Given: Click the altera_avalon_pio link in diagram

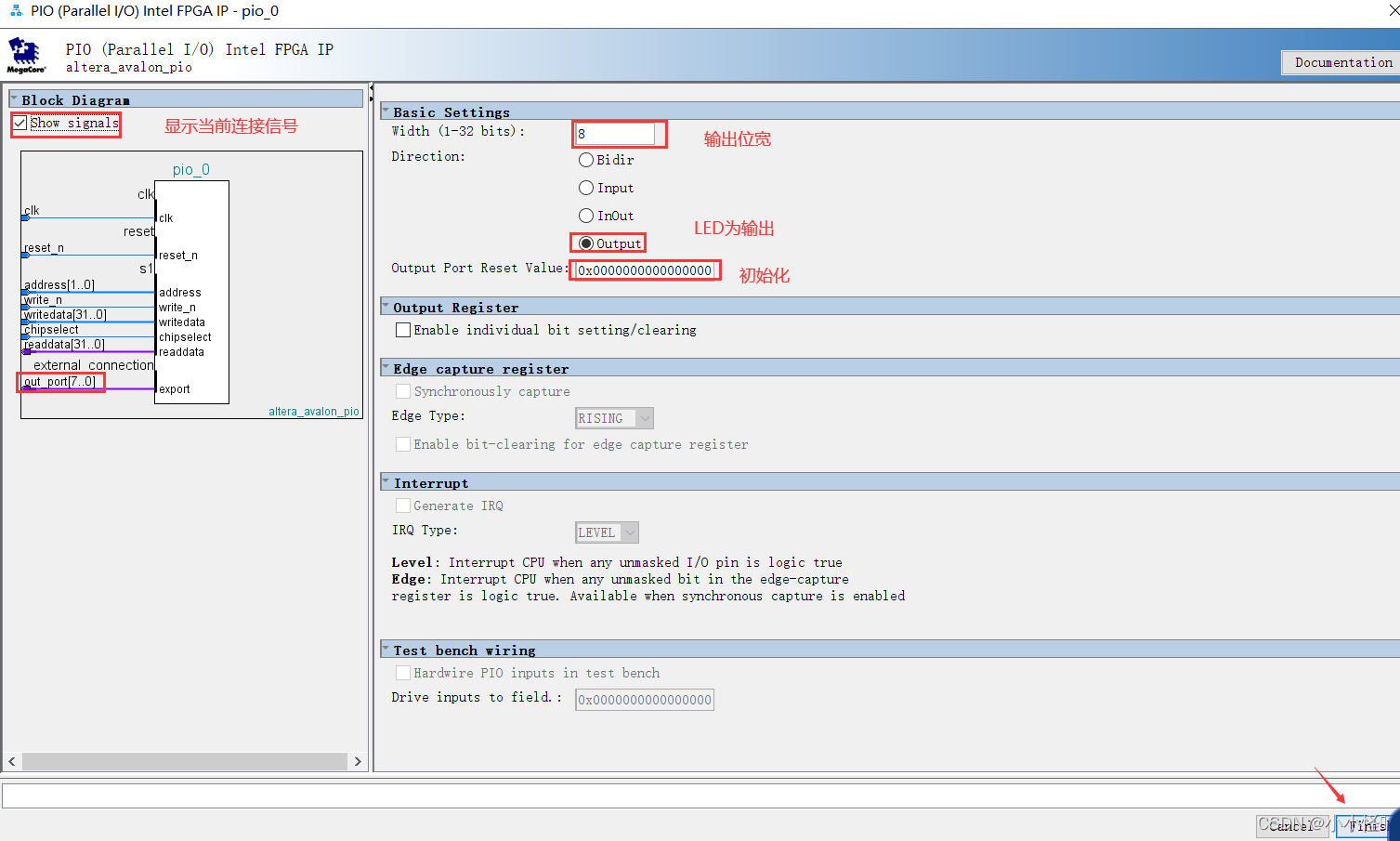Looking at the screenshot, I should click(314, 411).
